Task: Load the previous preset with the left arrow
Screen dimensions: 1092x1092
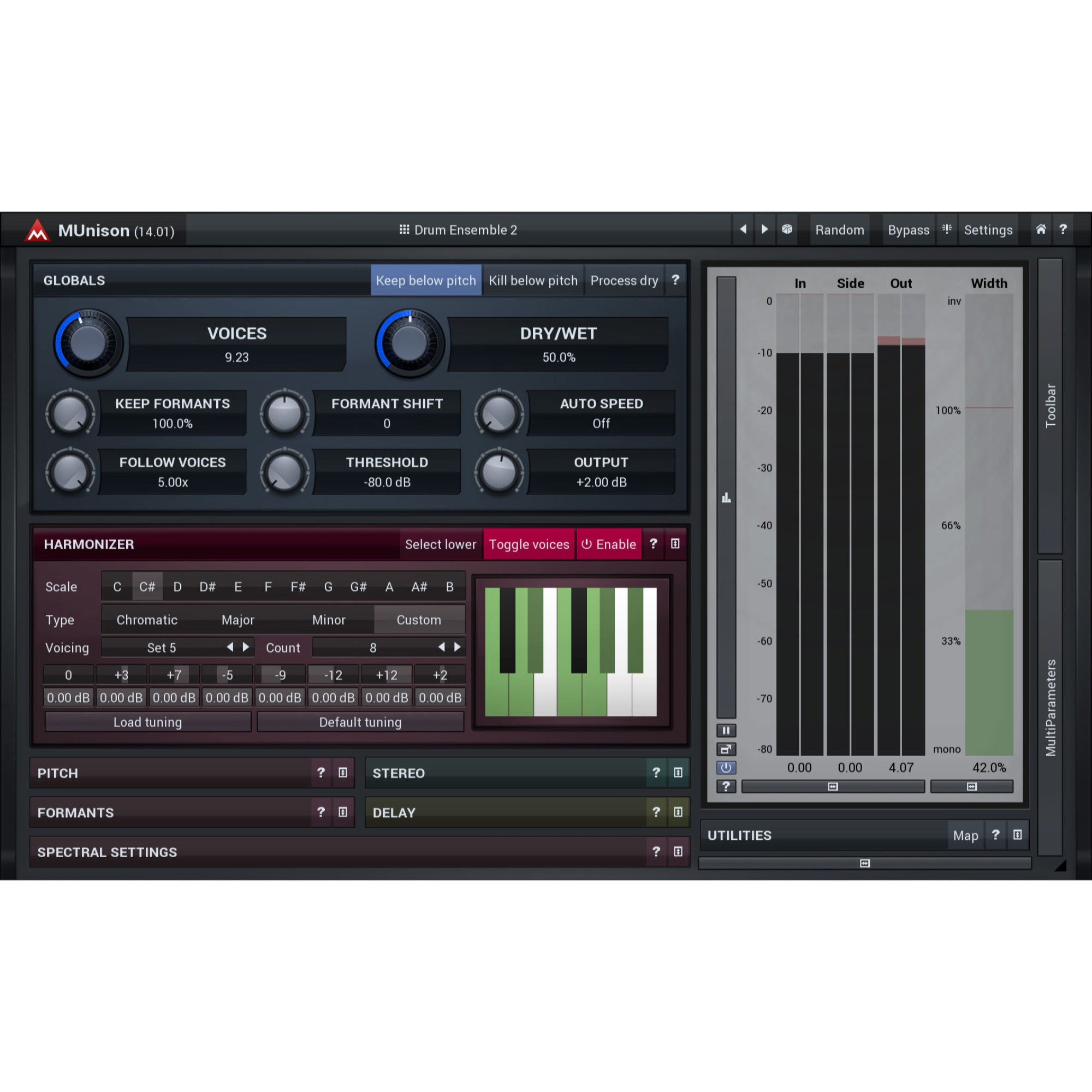Action: click(743, 229)
